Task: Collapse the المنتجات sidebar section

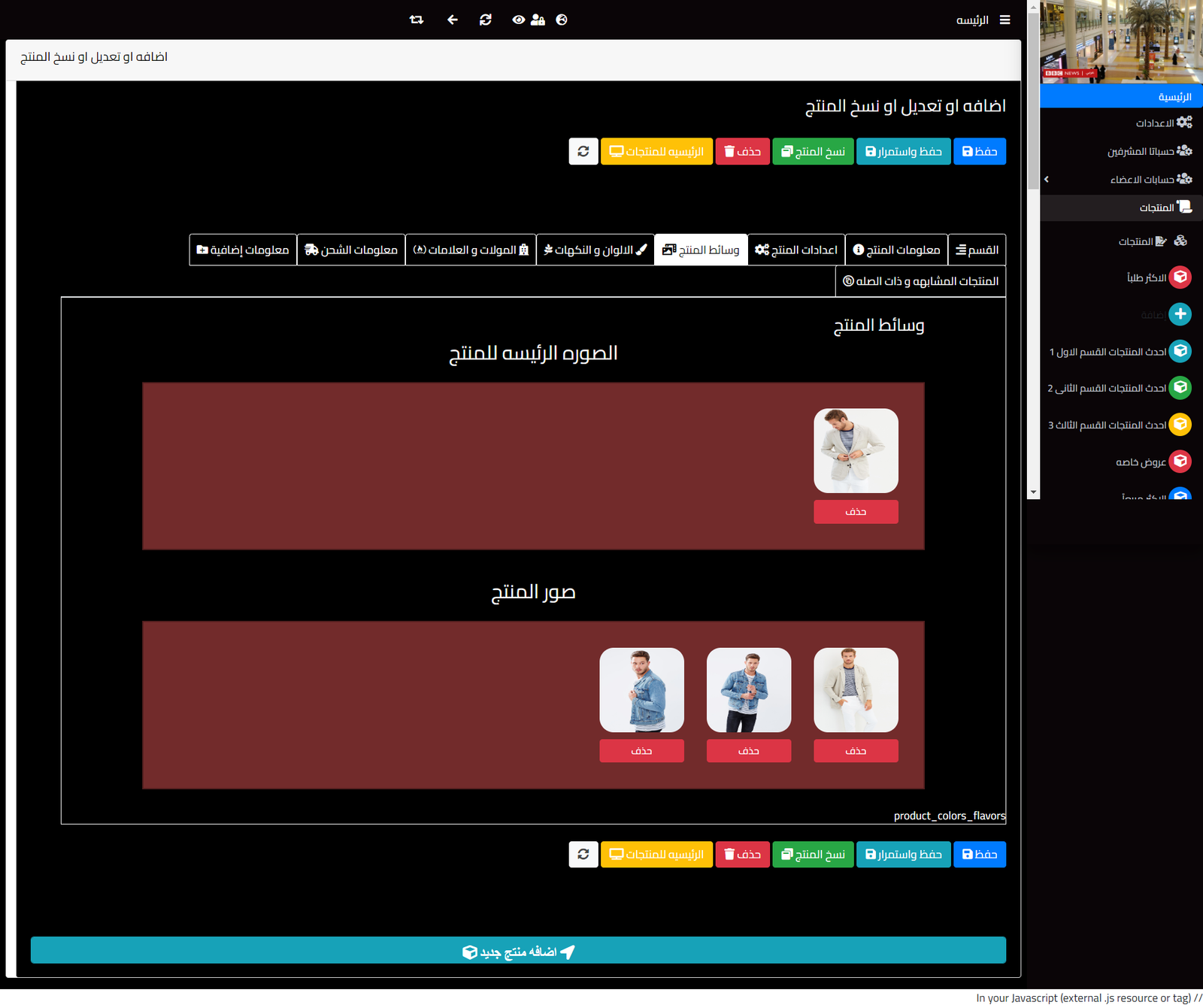Action: click(1156, 207)
